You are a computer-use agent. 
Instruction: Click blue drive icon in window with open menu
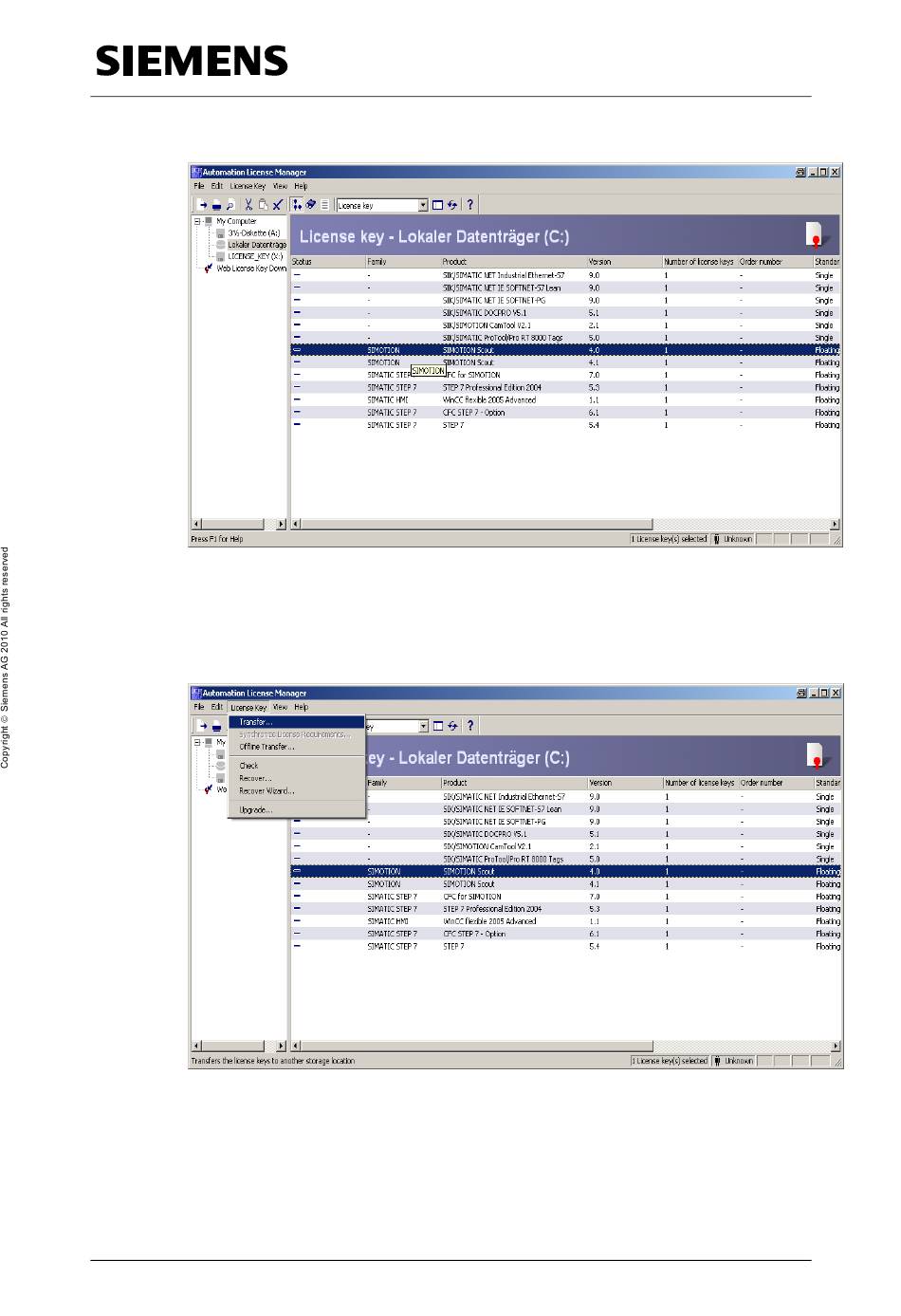click(x=216, y=726)
